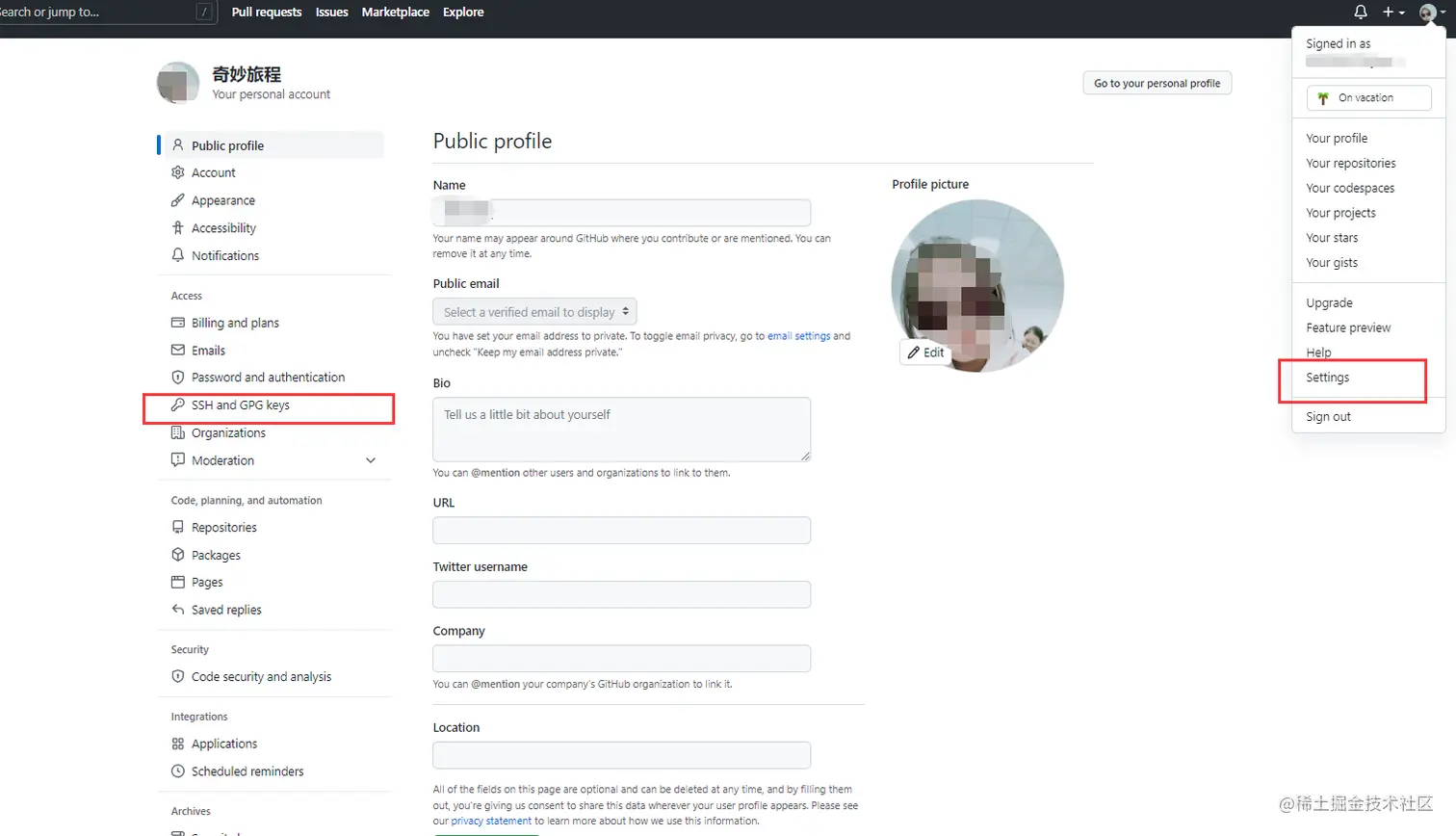Image resolution: width=1456 pixels, height=836 pixels.
Task: Select Your profile in user menu
Action: tap(1337, 139)
